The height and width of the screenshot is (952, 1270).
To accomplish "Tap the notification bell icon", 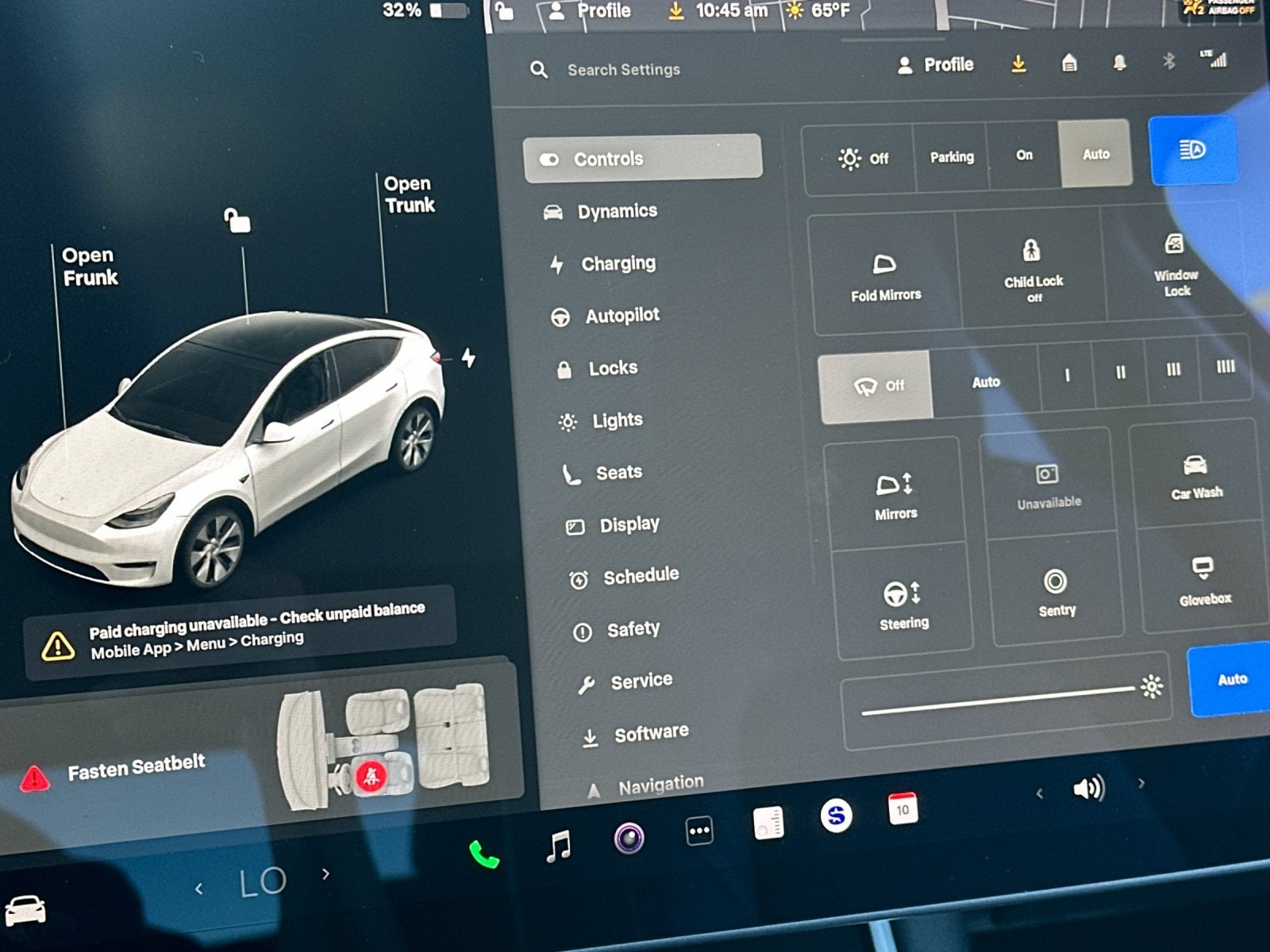I will coord(1119,63).
